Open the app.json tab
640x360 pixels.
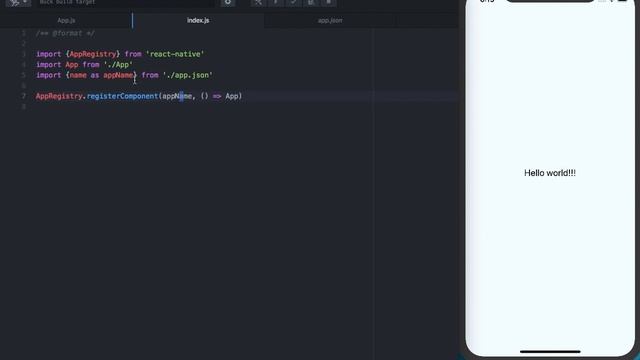[x=330, y=20]
